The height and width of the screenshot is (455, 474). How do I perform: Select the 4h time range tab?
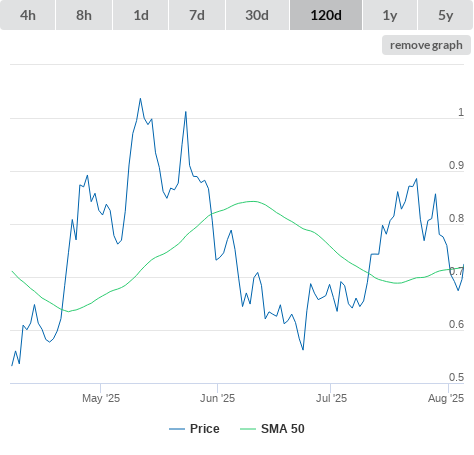[28, 15]
